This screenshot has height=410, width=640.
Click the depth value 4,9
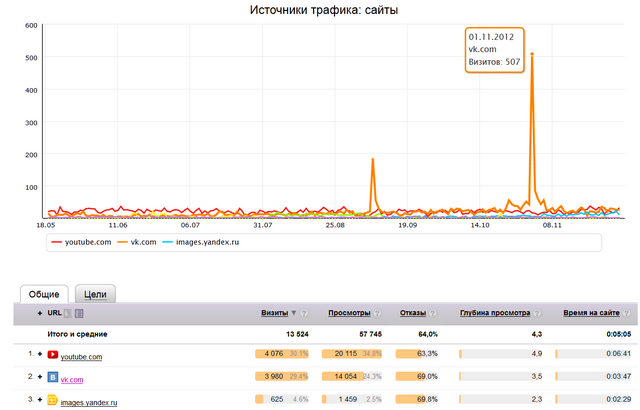[x=537, y=354]
